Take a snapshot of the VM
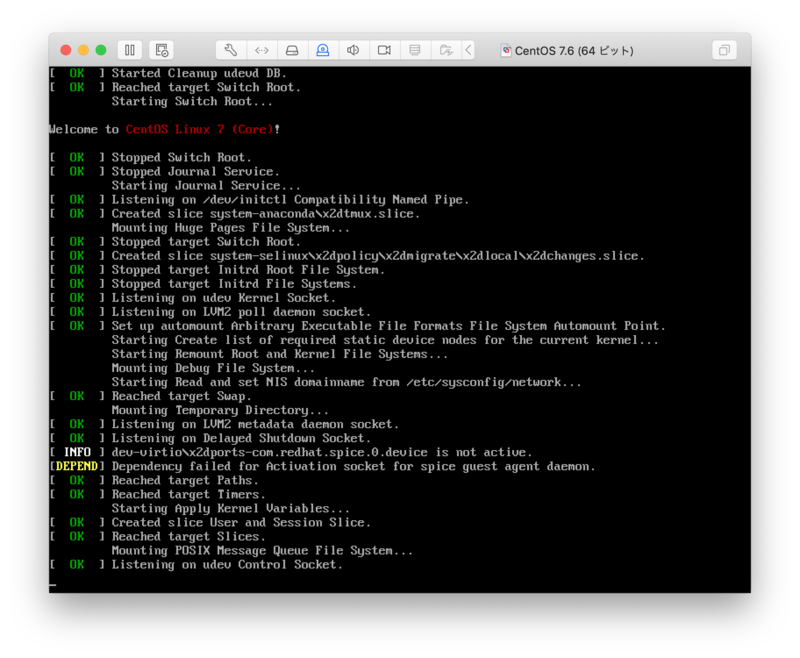This screenshot has width=800, height=658. [162, 50]
